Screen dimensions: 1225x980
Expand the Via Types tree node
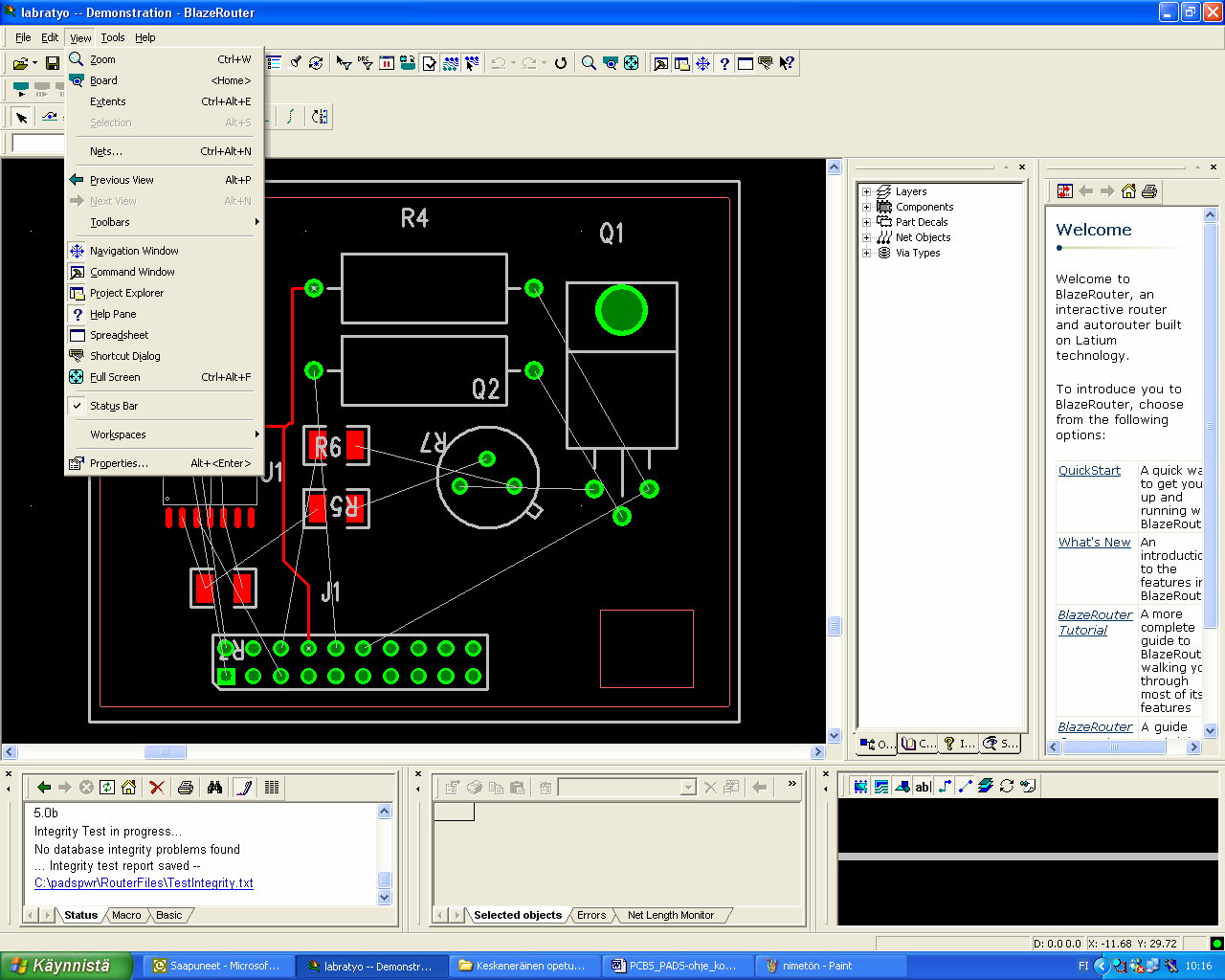click(x=866, y=253)
